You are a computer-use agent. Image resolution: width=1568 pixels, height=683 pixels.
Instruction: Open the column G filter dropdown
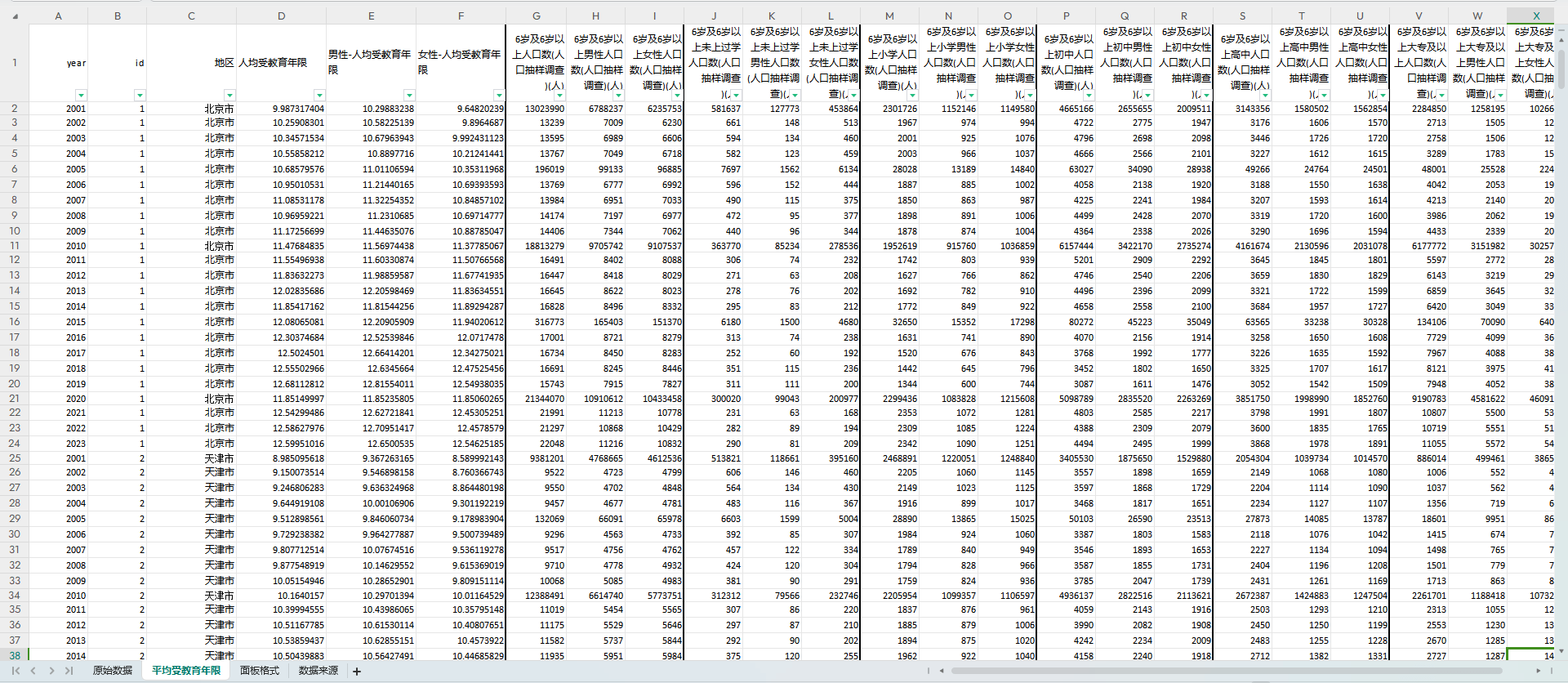pyautogui.click(x=559, y=96)
